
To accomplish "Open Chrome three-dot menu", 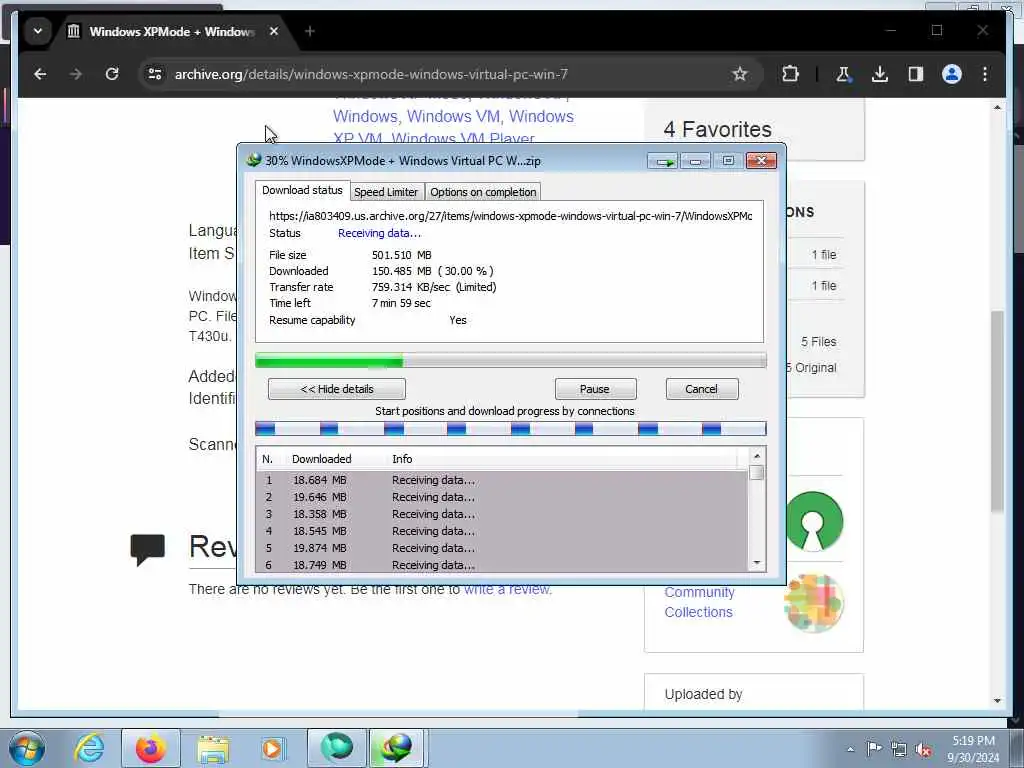I will (x=985, y=74).
